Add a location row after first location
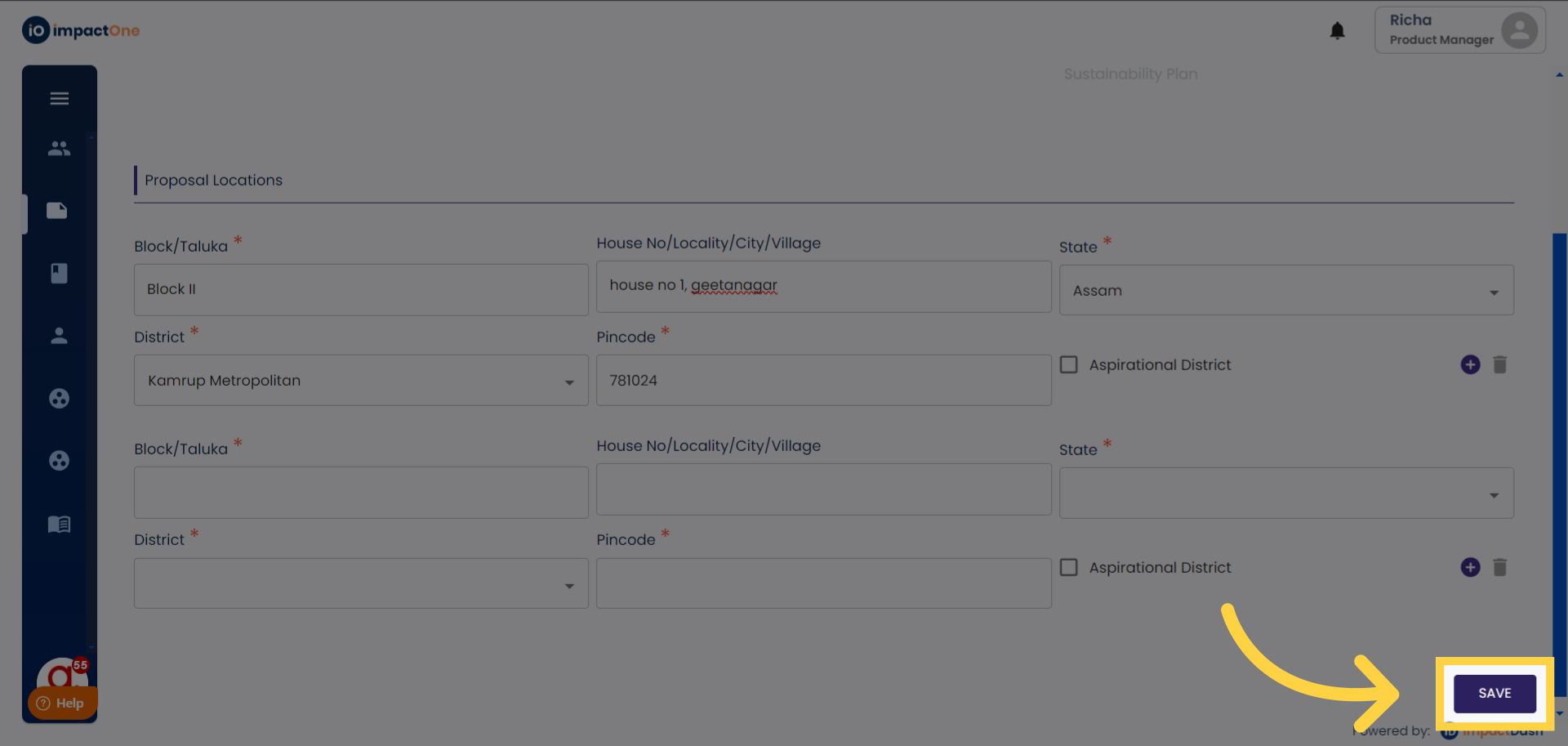This screenshot has width=1568, height=746. click(1470, 364)
